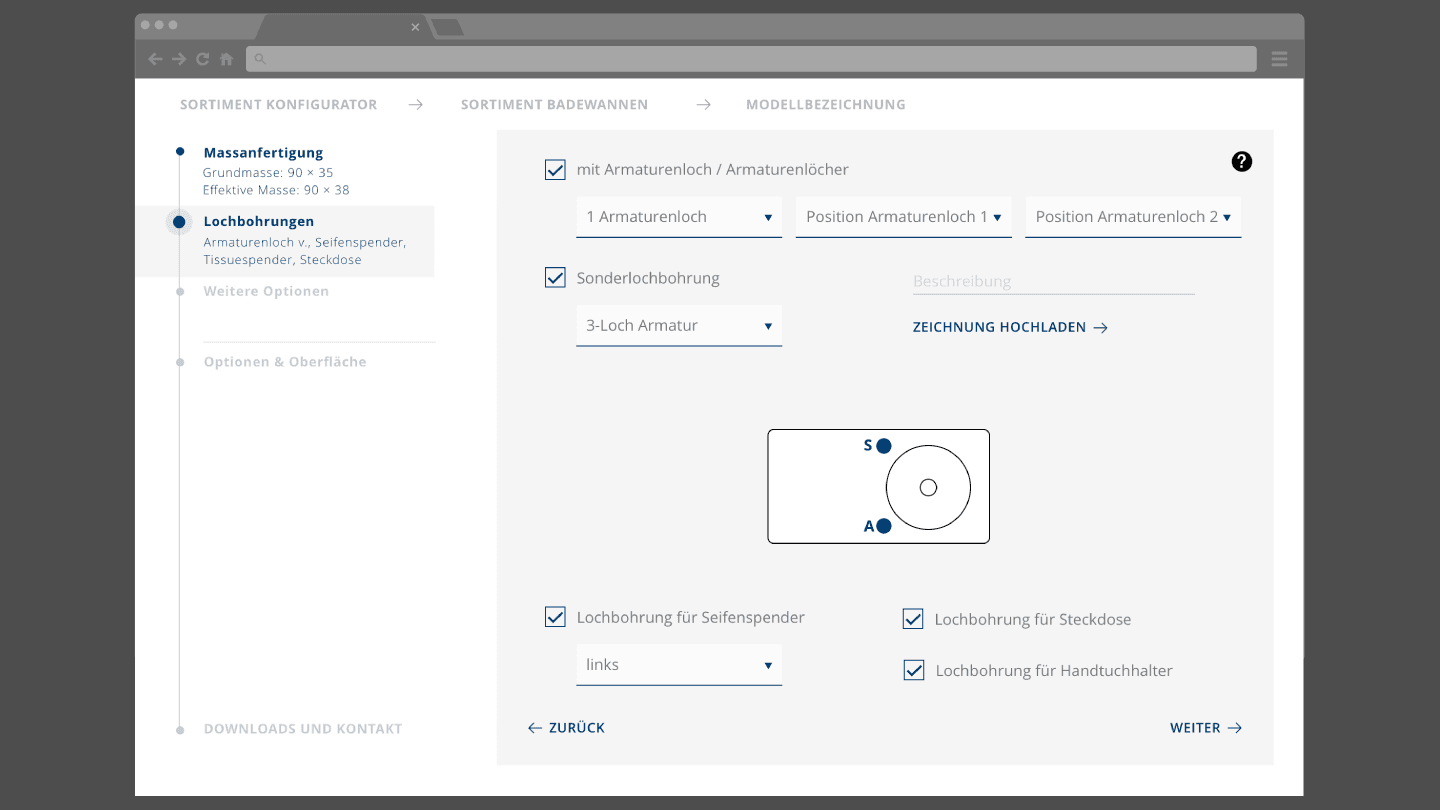Click the browser reload icon
Screen dimensions: 1440x810
203,59
